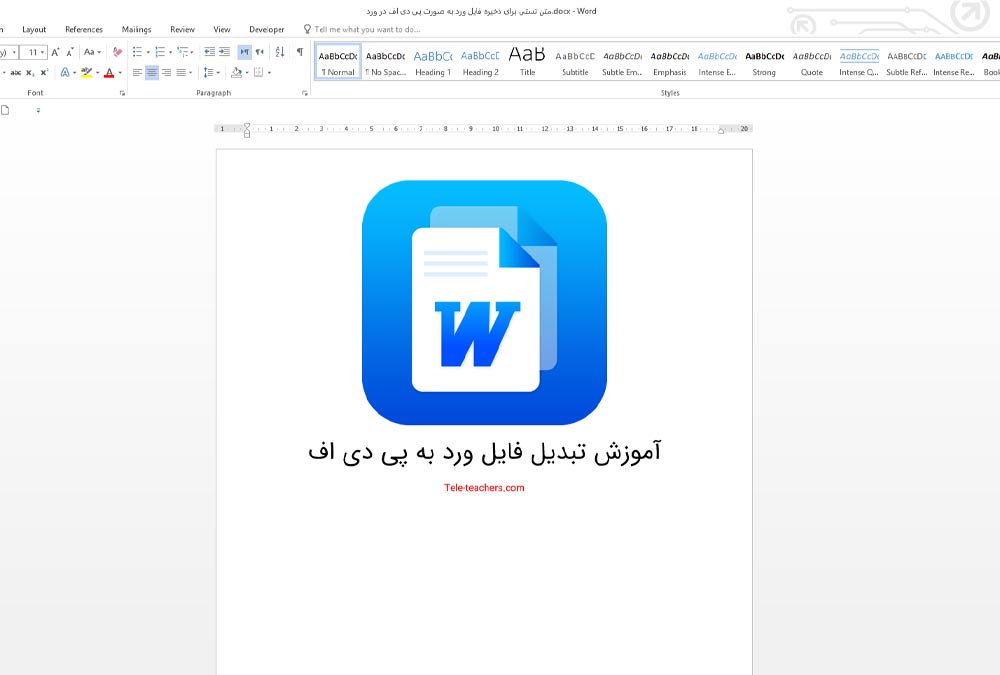
Task: Open the Paragraph dialog launcher
Action: point(305,93)
